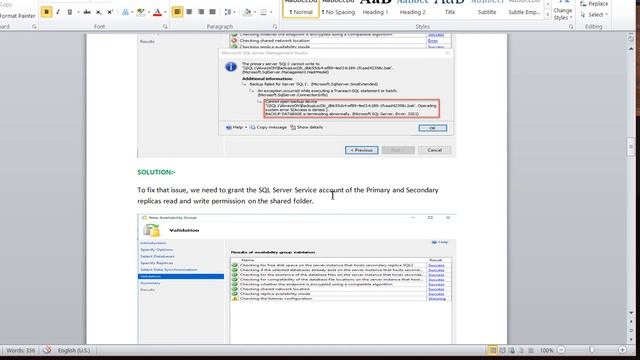This screenshot has width=640, height=360.
Task: Click the SOLUTION:- heading text
Action: click(156, 172)
